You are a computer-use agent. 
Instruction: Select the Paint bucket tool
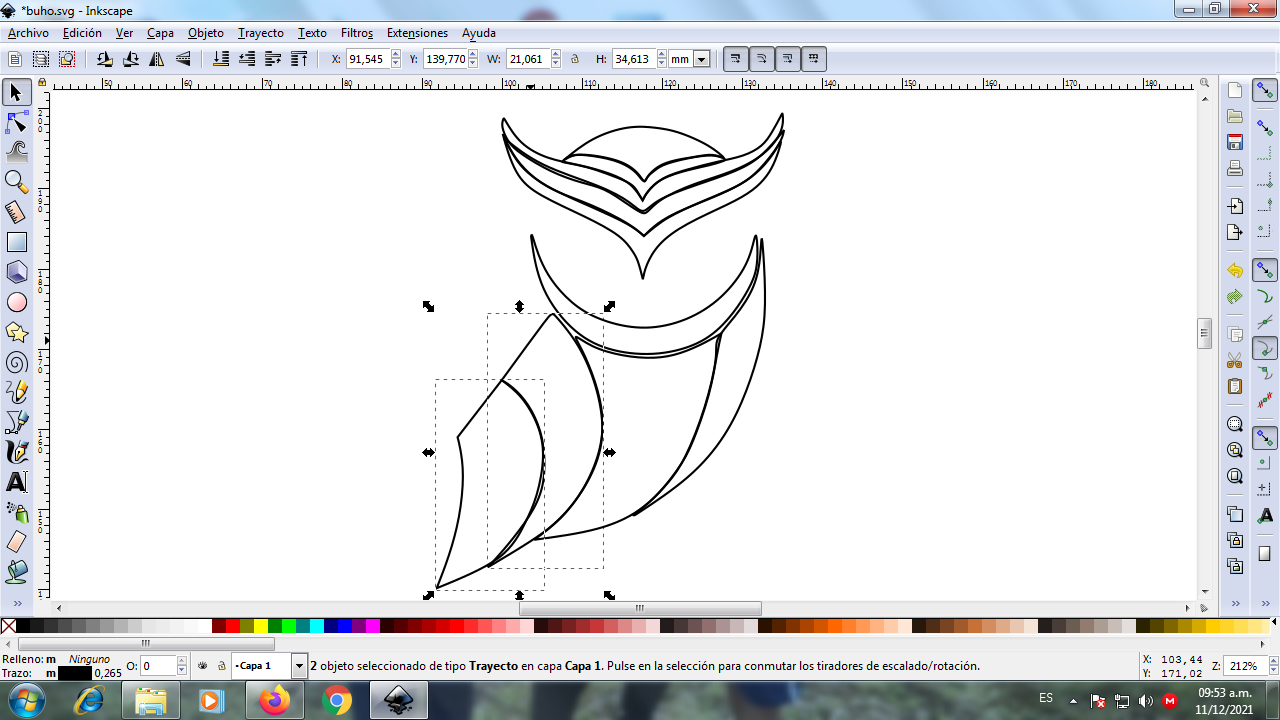pos(16,572)
